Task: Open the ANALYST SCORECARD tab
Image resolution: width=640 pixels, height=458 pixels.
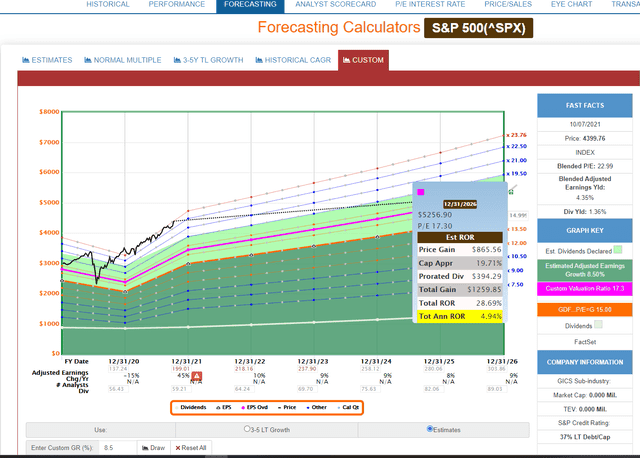Action: (336, 4)
